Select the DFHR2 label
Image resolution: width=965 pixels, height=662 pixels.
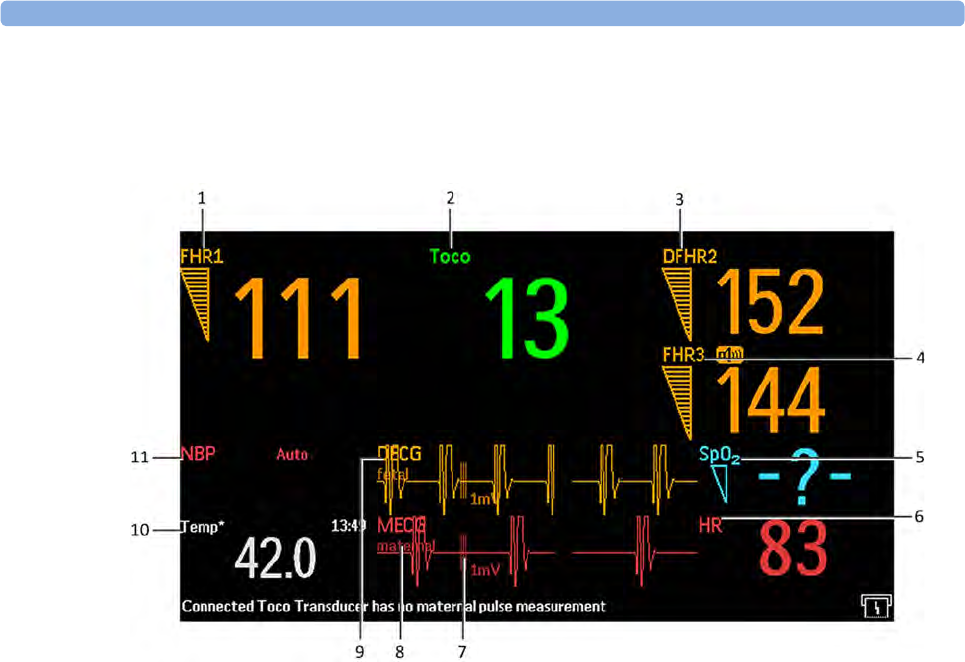click(x=690, y=257)
